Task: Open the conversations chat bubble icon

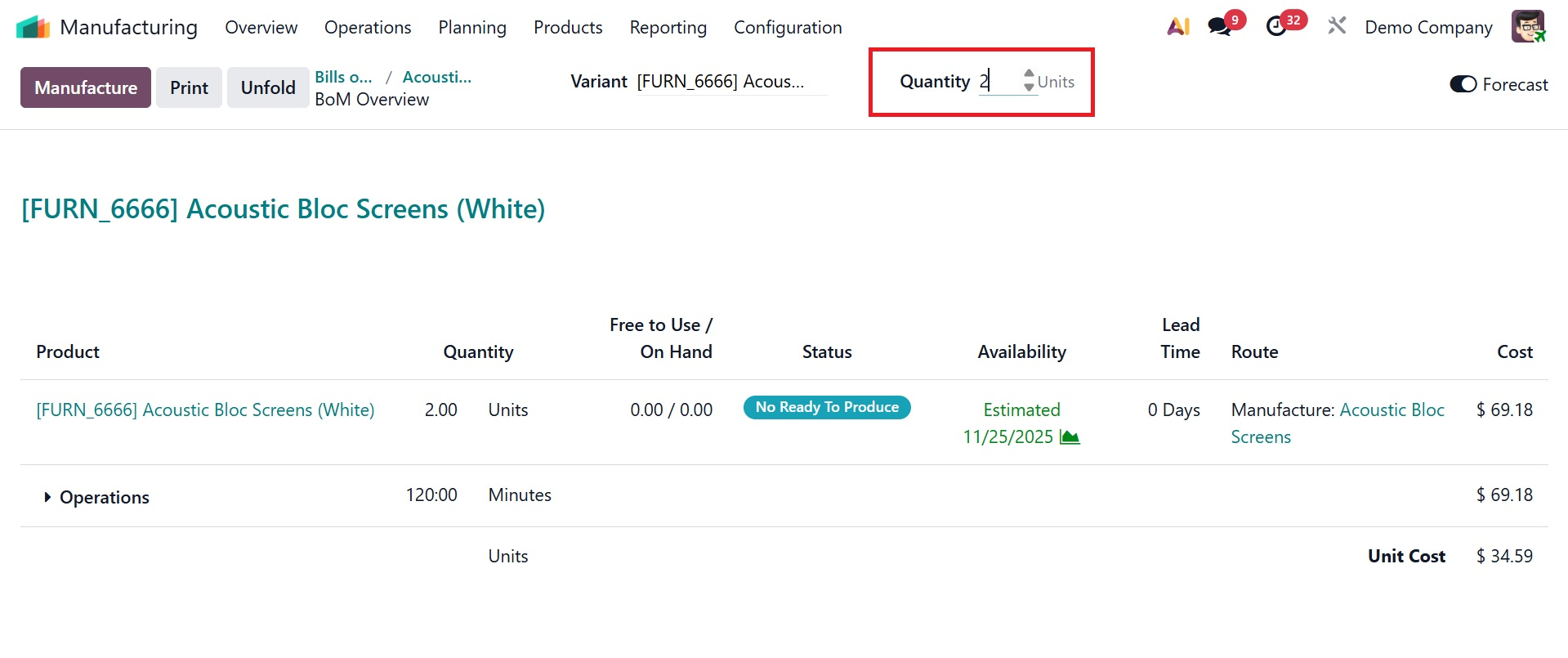Action: tap(1219, 27)
